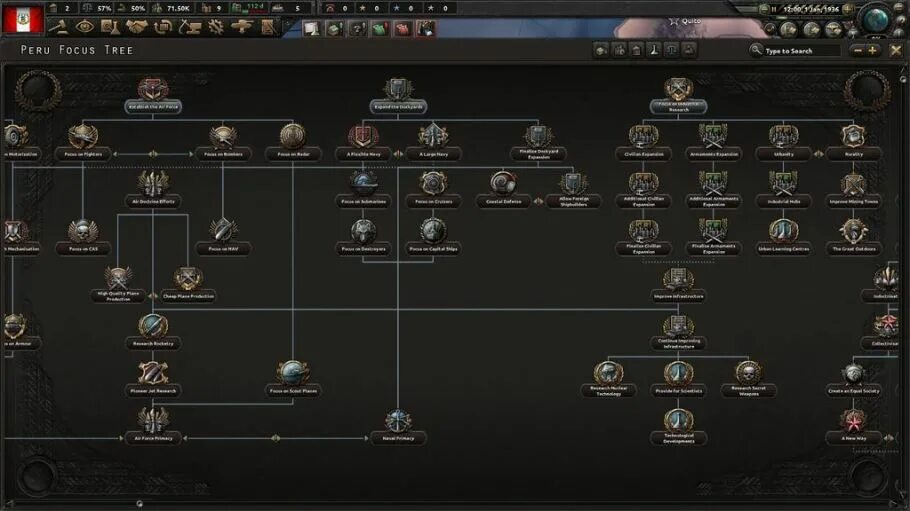This screenshot has width=910, height=511.
Task: Select the Focus on Scout Planes node
Action: (x=293, y=379)
